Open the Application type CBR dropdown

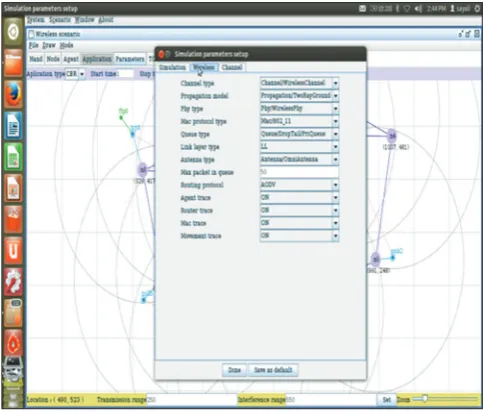[75, 74]
